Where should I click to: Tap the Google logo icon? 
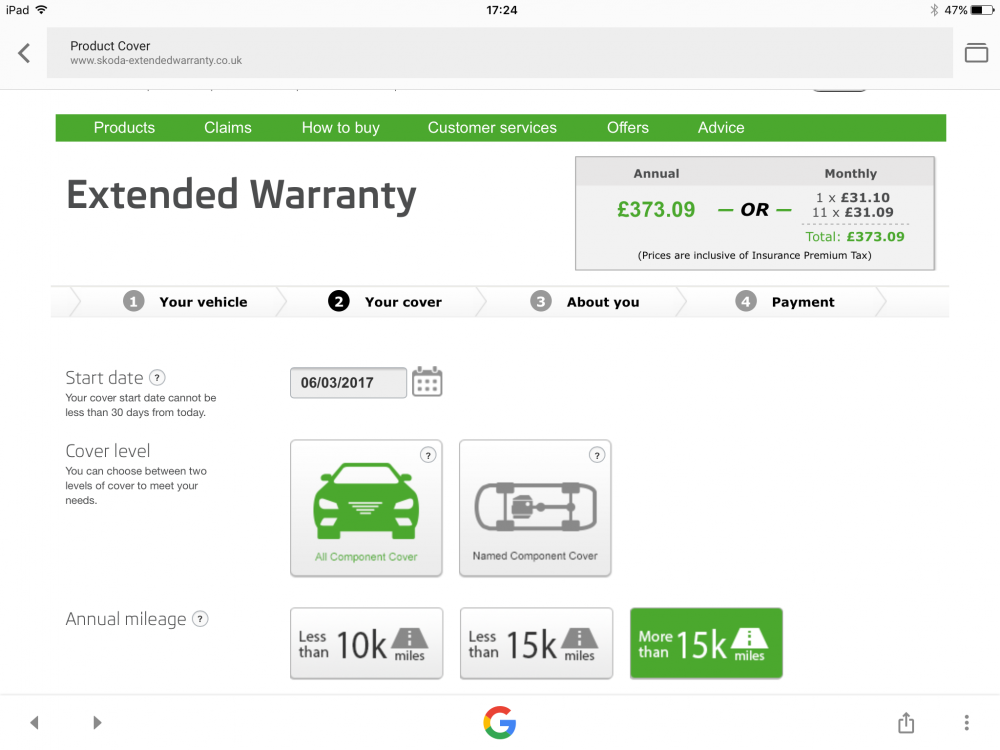tap(499, 723)
